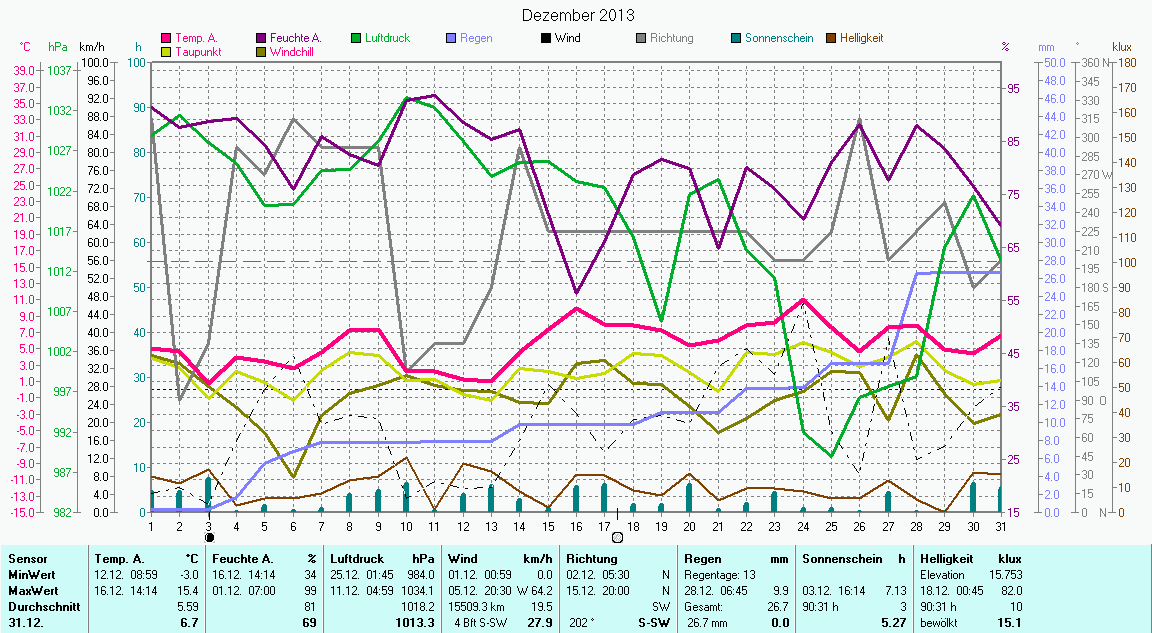Select the MinWert row label
1152x633 pixels.
[32, 575]
